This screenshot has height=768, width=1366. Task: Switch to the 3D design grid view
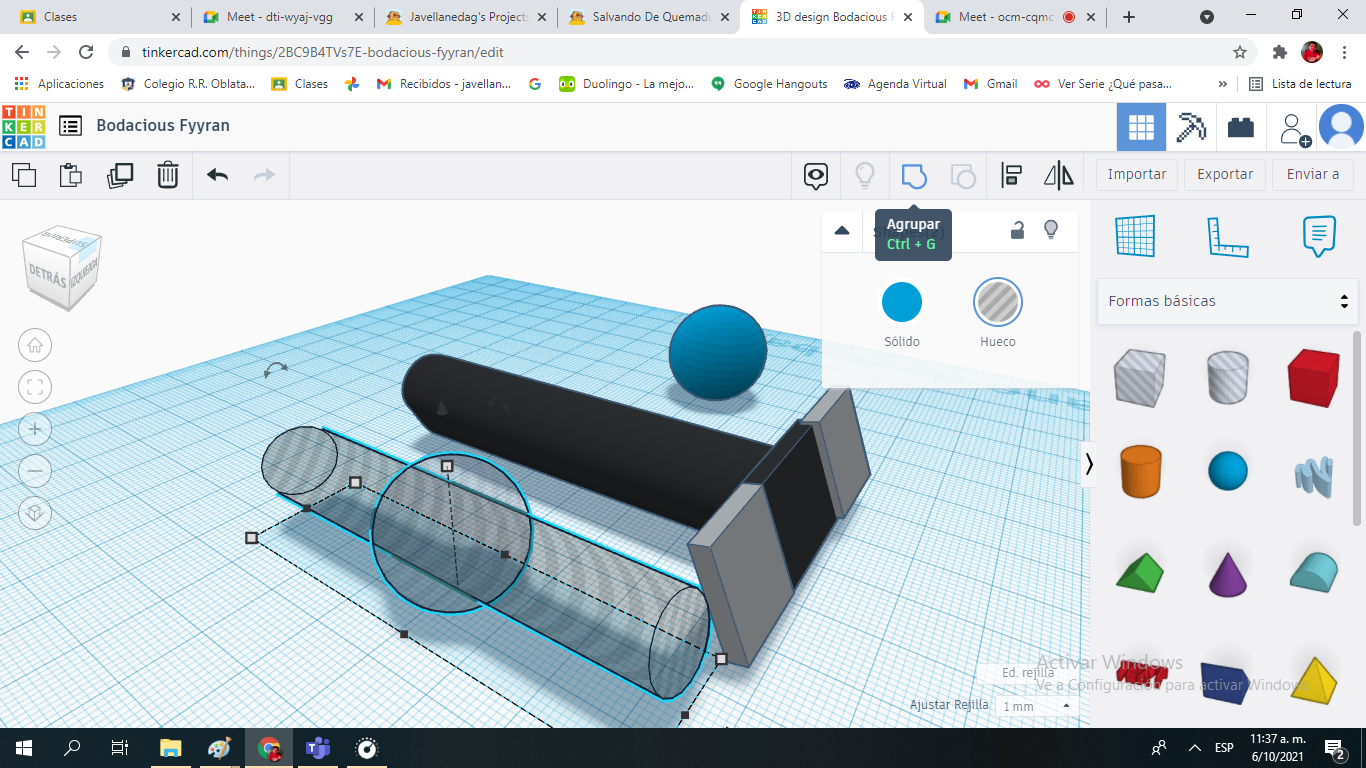pyautogui.click(x=1141, y=127)
